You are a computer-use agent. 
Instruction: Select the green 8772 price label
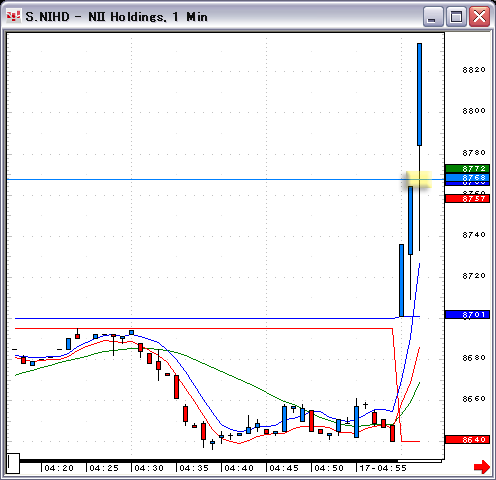(467, 169)
